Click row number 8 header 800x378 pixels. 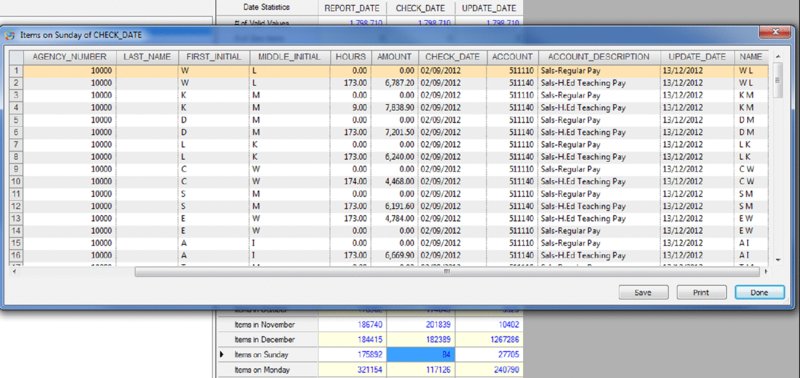(x=16, y=157)
